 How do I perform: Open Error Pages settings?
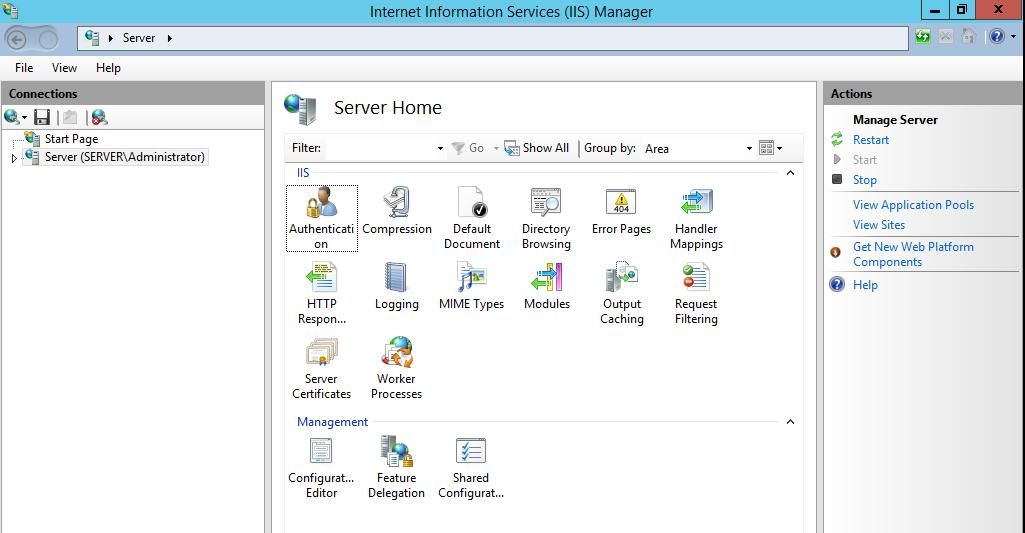(621, 211)
